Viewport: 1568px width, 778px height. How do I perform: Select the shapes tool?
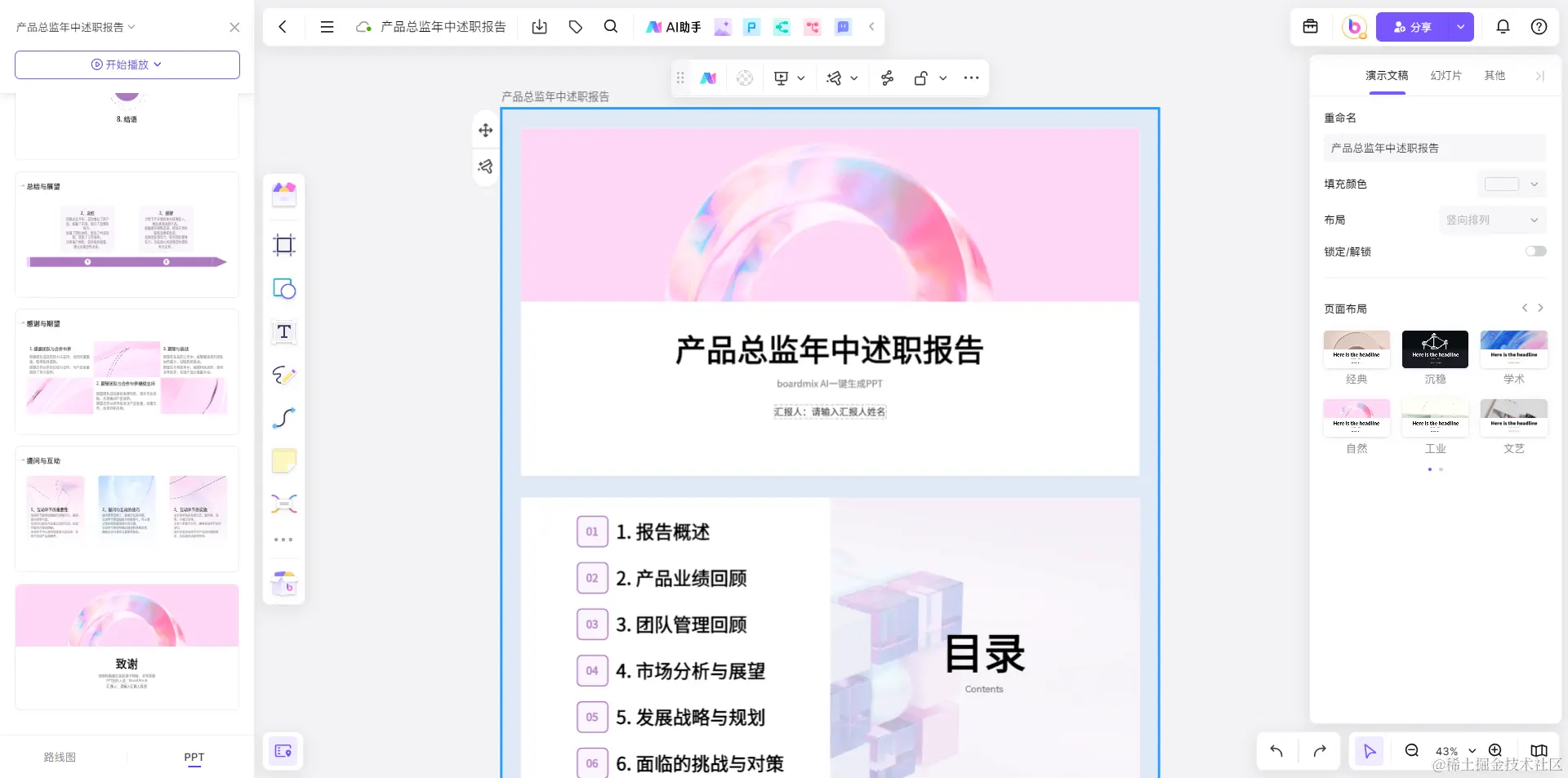pyautogui.click(x=284, y=289)
